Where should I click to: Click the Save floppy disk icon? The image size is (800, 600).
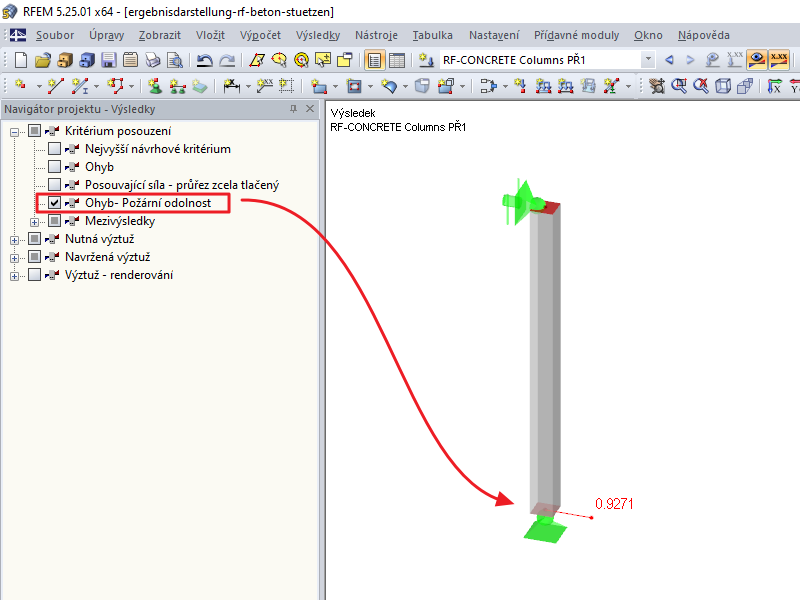[x=108, y=60]
